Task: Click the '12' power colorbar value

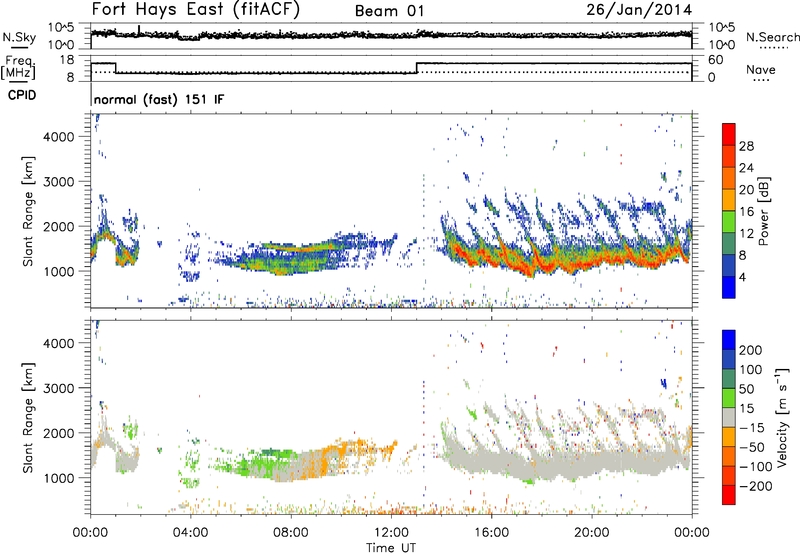Action: click(x=746, y=234)
